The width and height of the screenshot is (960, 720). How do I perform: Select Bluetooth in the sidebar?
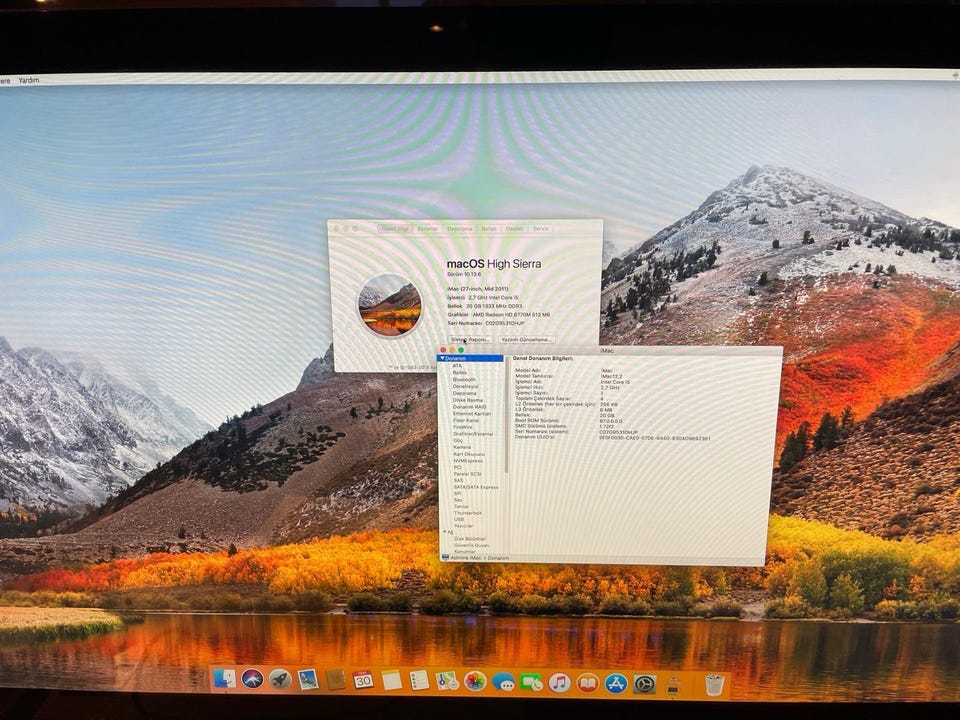point(464,380)
